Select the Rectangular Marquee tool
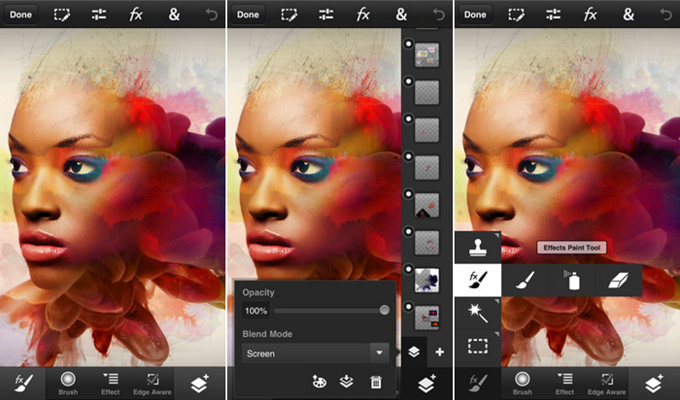This screenshot has height=400, width=680. tap(478, 346)
